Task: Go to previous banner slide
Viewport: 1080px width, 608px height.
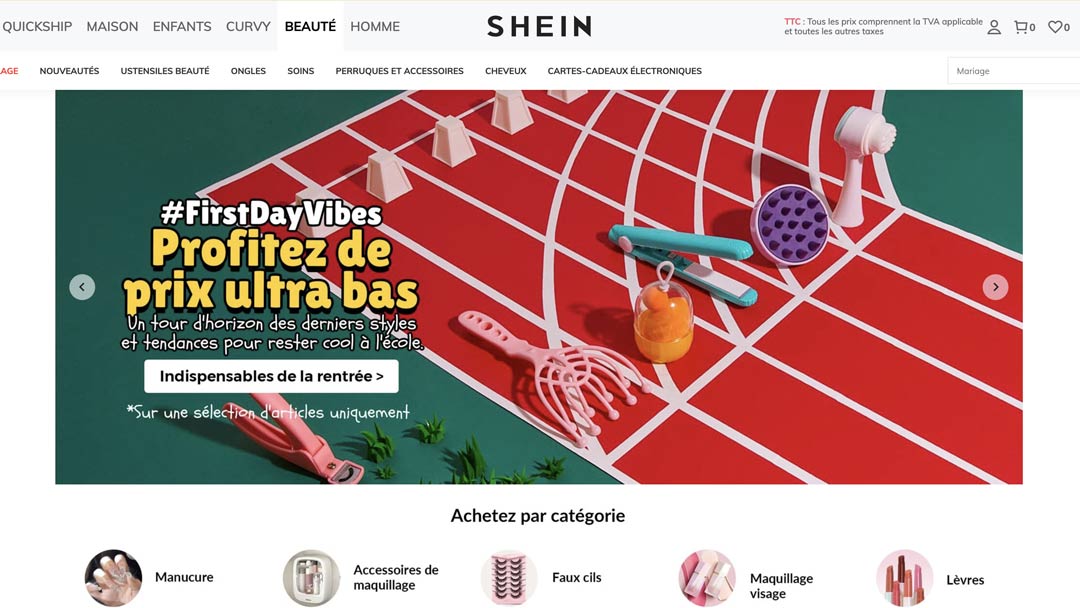Action: (82, 286)
